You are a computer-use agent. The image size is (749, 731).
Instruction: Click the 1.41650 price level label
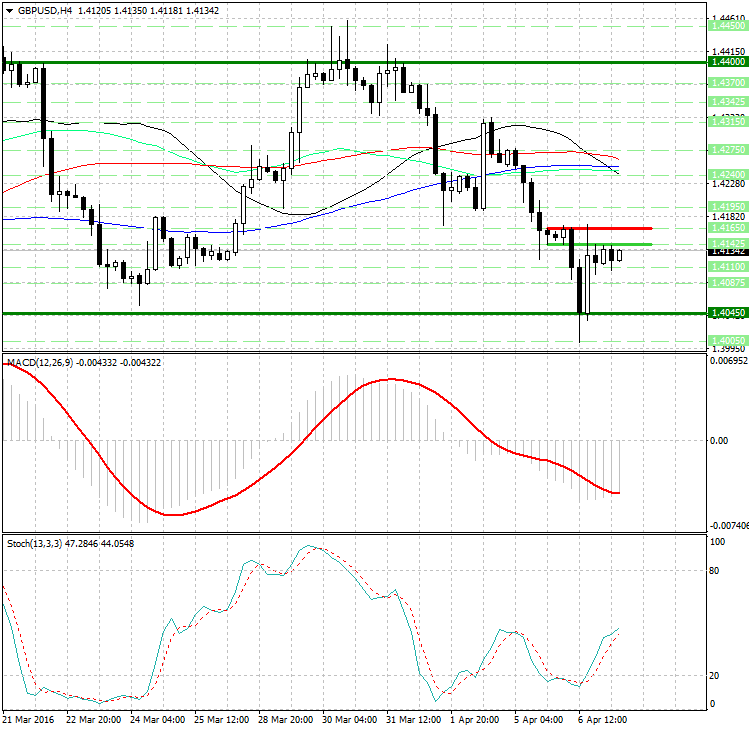726,229
